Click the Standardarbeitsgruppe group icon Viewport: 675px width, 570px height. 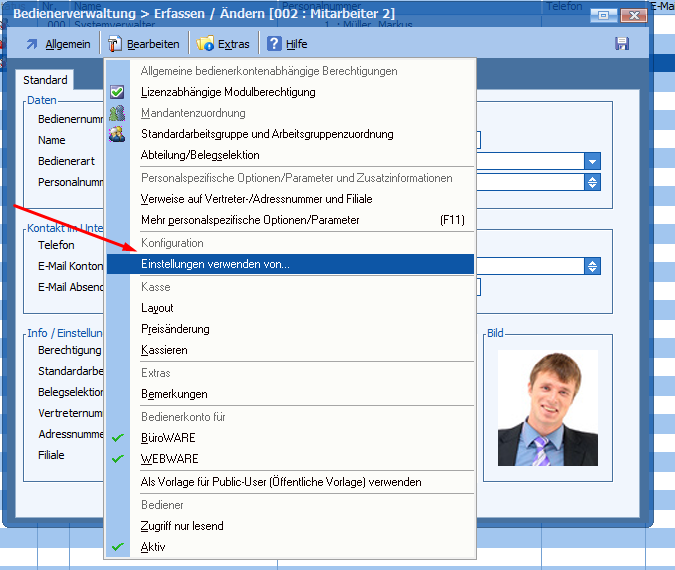(x=117, y=134)
